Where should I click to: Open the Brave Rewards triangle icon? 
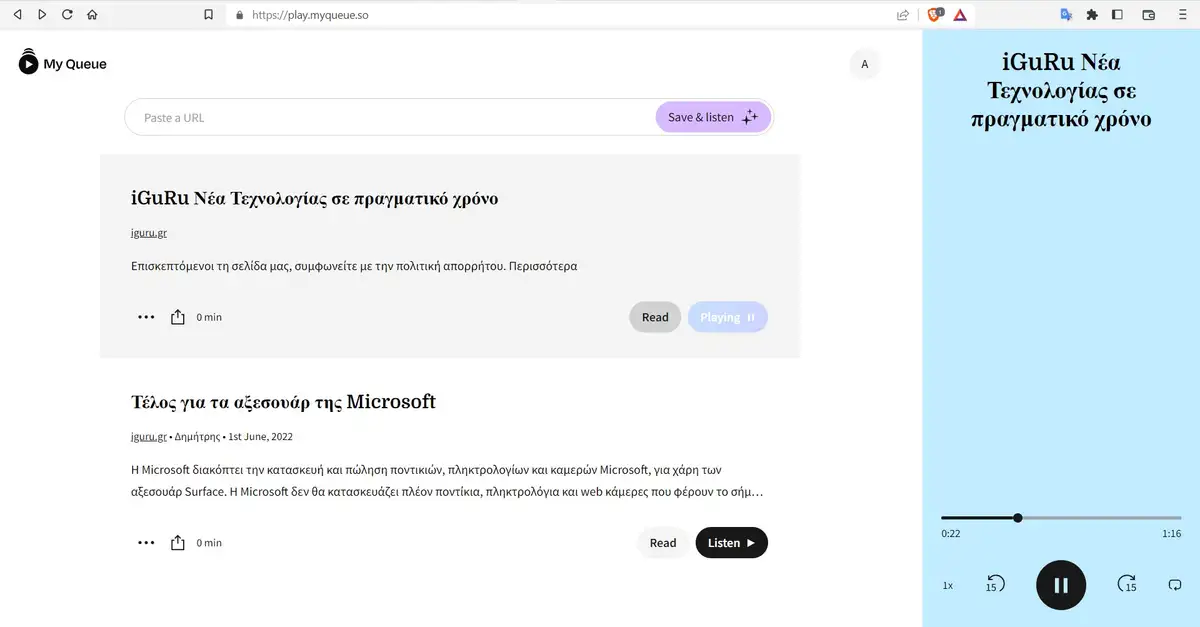click(960, 15)
